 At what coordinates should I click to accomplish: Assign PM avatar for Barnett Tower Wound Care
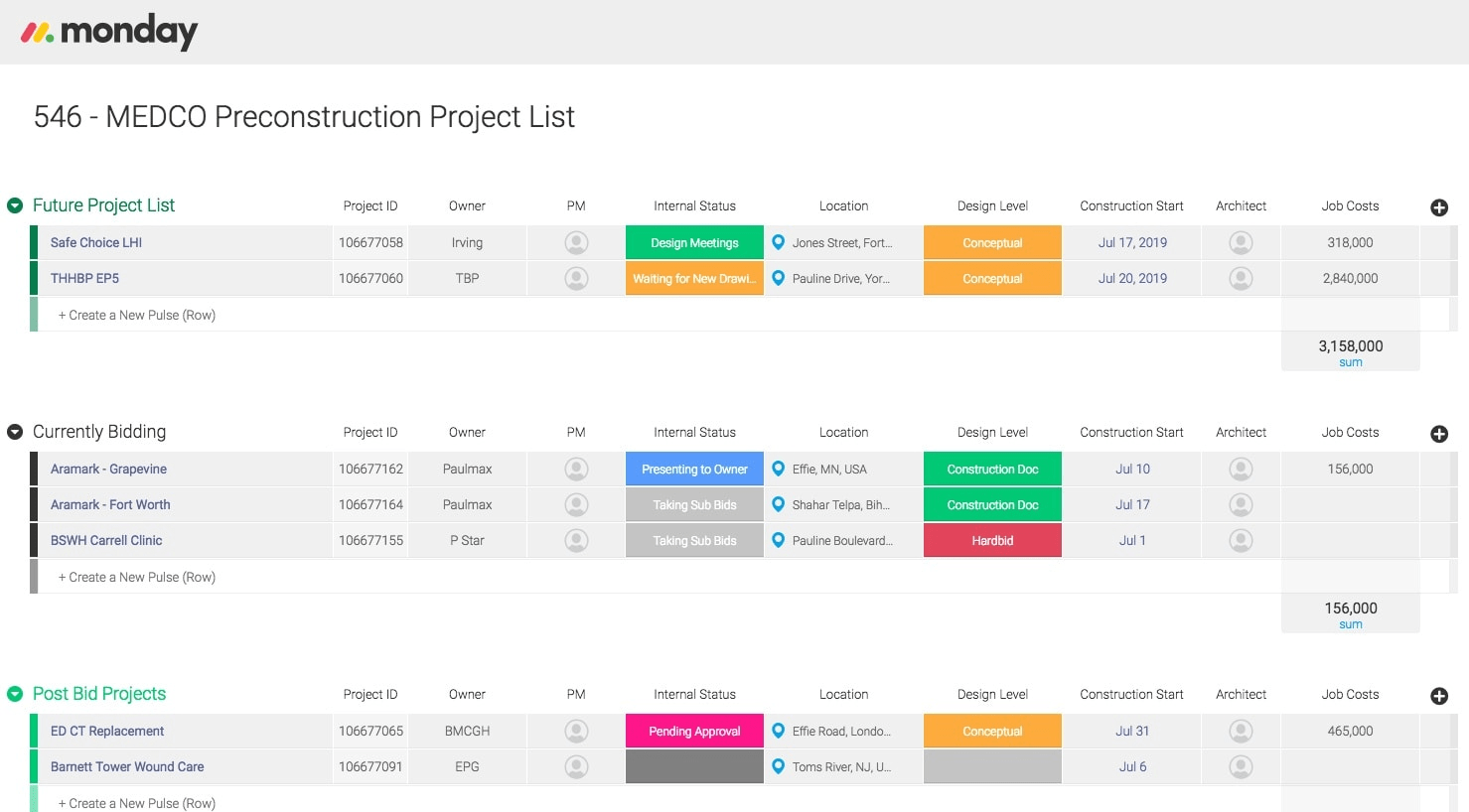[576, 766]
